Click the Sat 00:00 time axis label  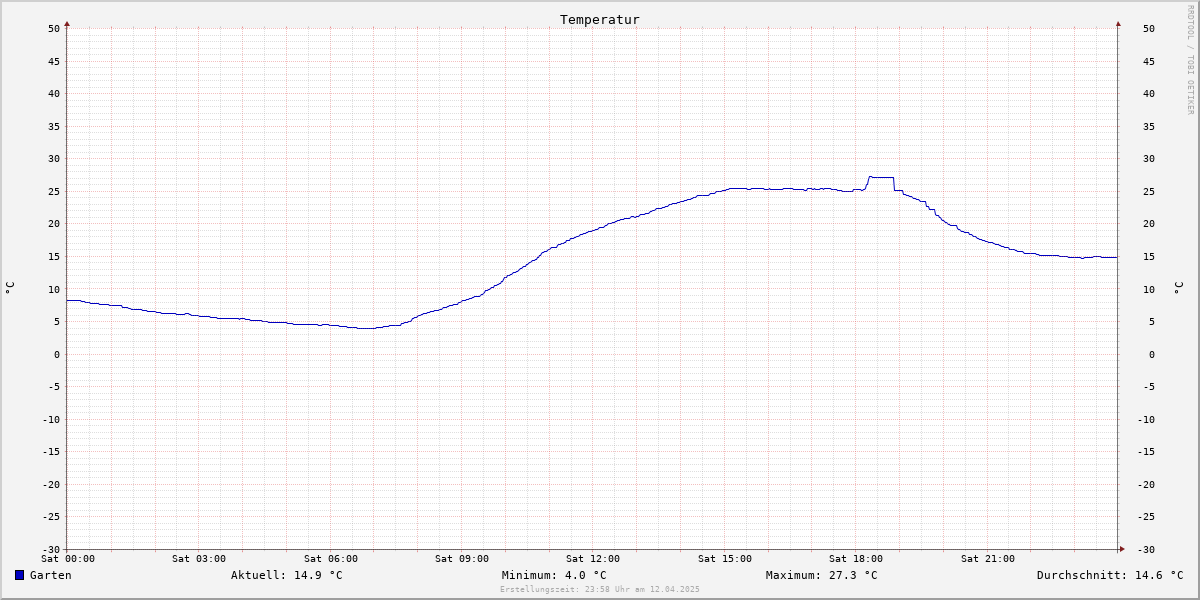tap(68, 559)
